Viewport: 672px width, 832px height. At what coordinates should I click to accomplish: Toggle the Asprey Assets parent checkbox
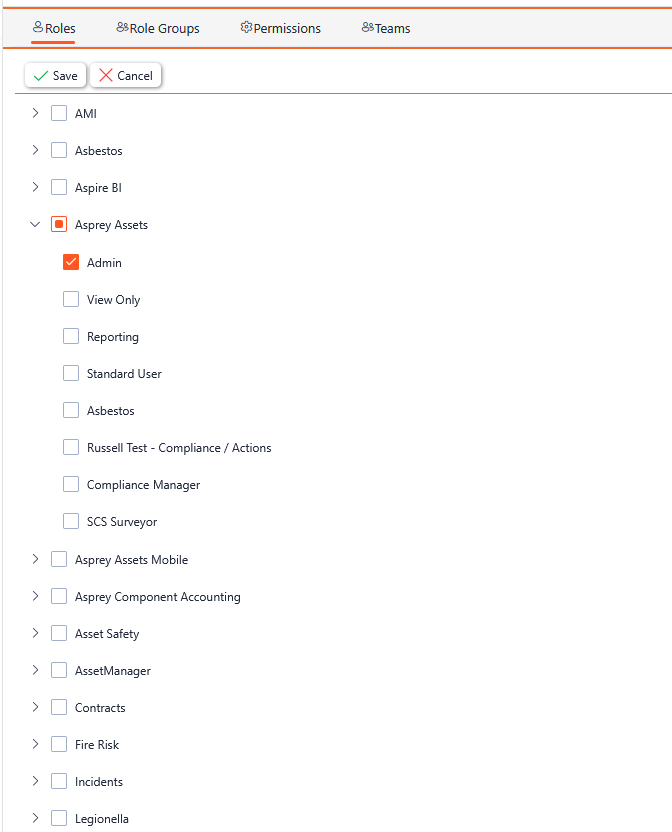pos(59,224)
